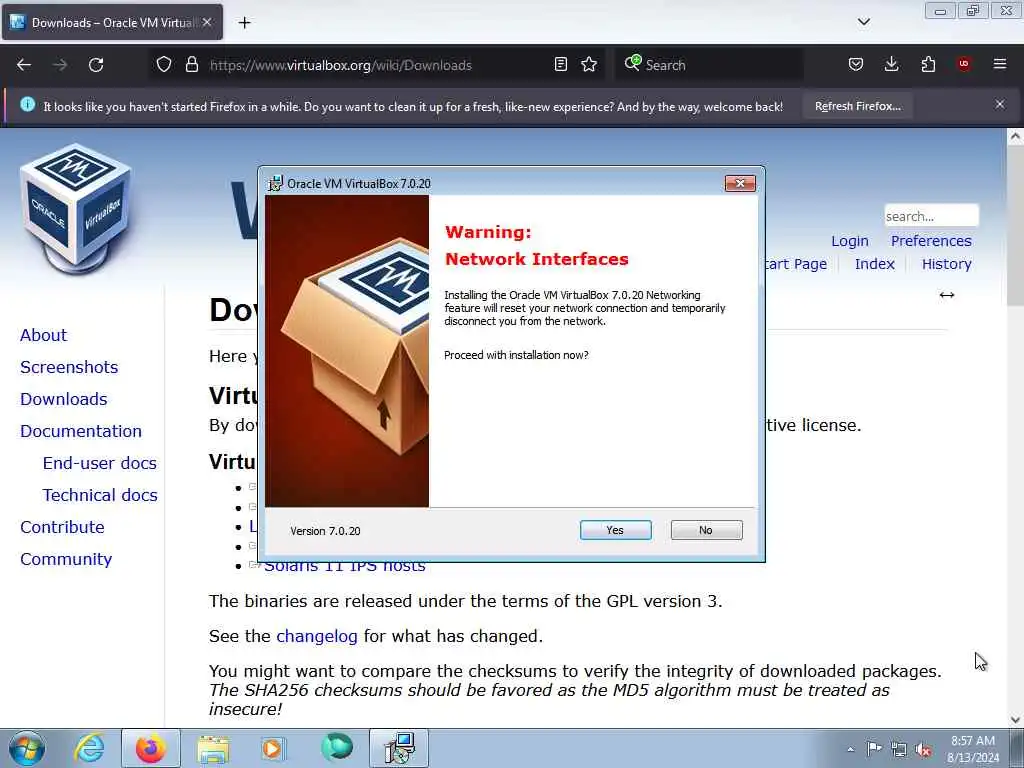Viewport: 1024px width, 768px height.
Task: Open the Firefox hamburger menu
Action: click(1000, 64)
